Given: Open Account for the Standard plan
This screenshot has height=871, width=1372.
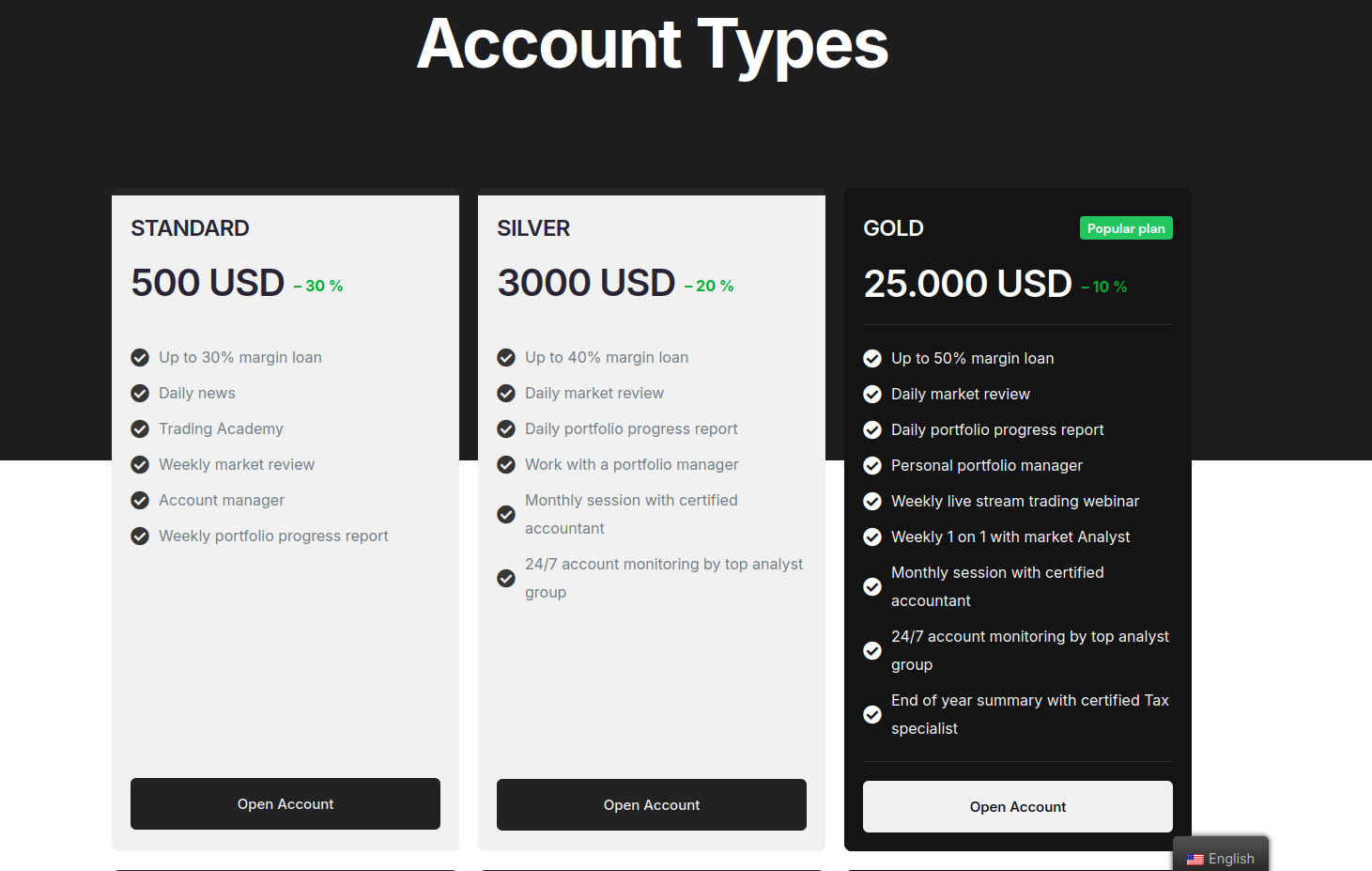Looking at the screenshot, I should click(x=285, y=804).
